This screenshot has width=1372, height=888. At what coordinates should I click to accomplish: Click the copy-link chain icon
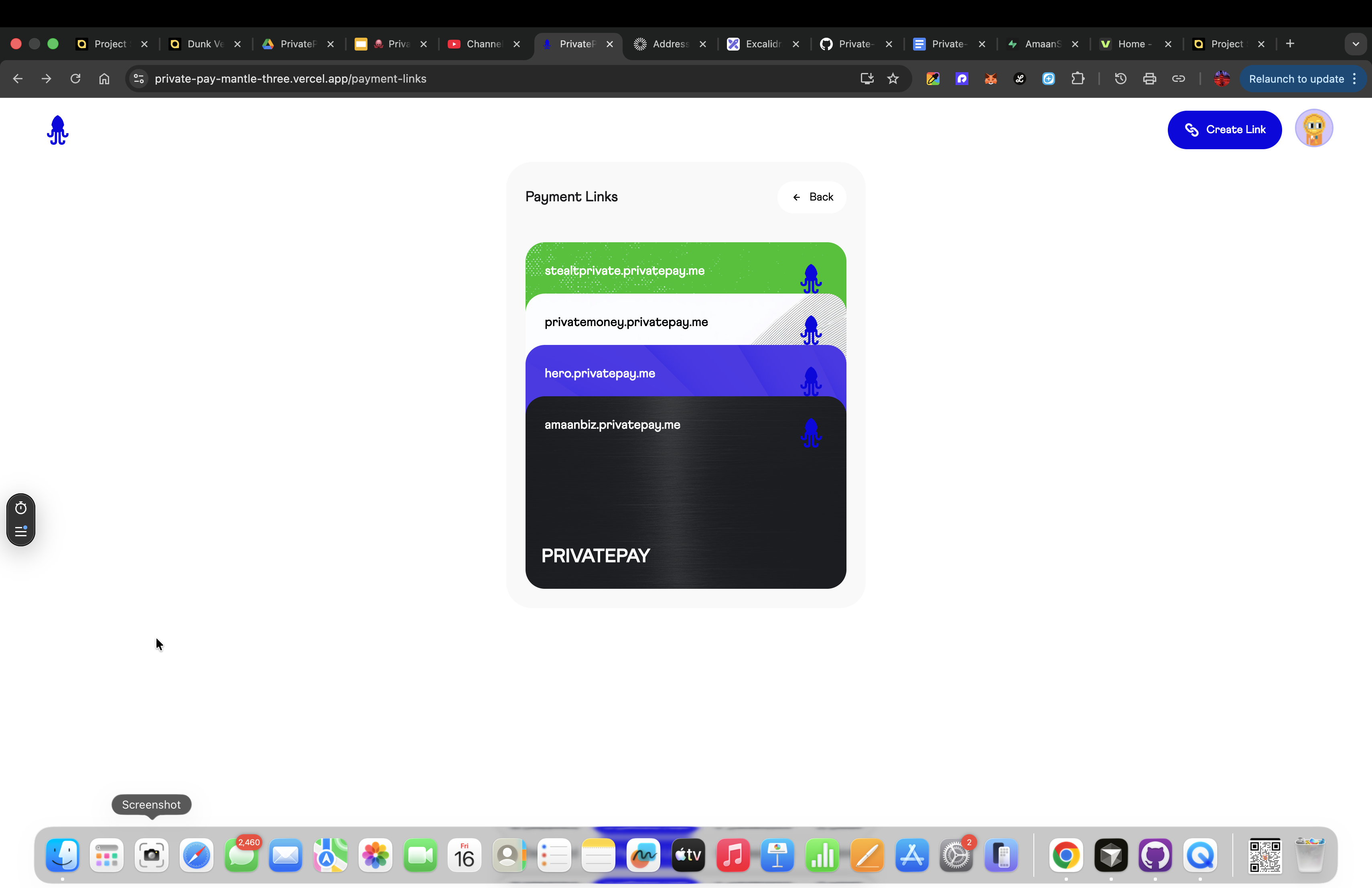[1179, 79]
